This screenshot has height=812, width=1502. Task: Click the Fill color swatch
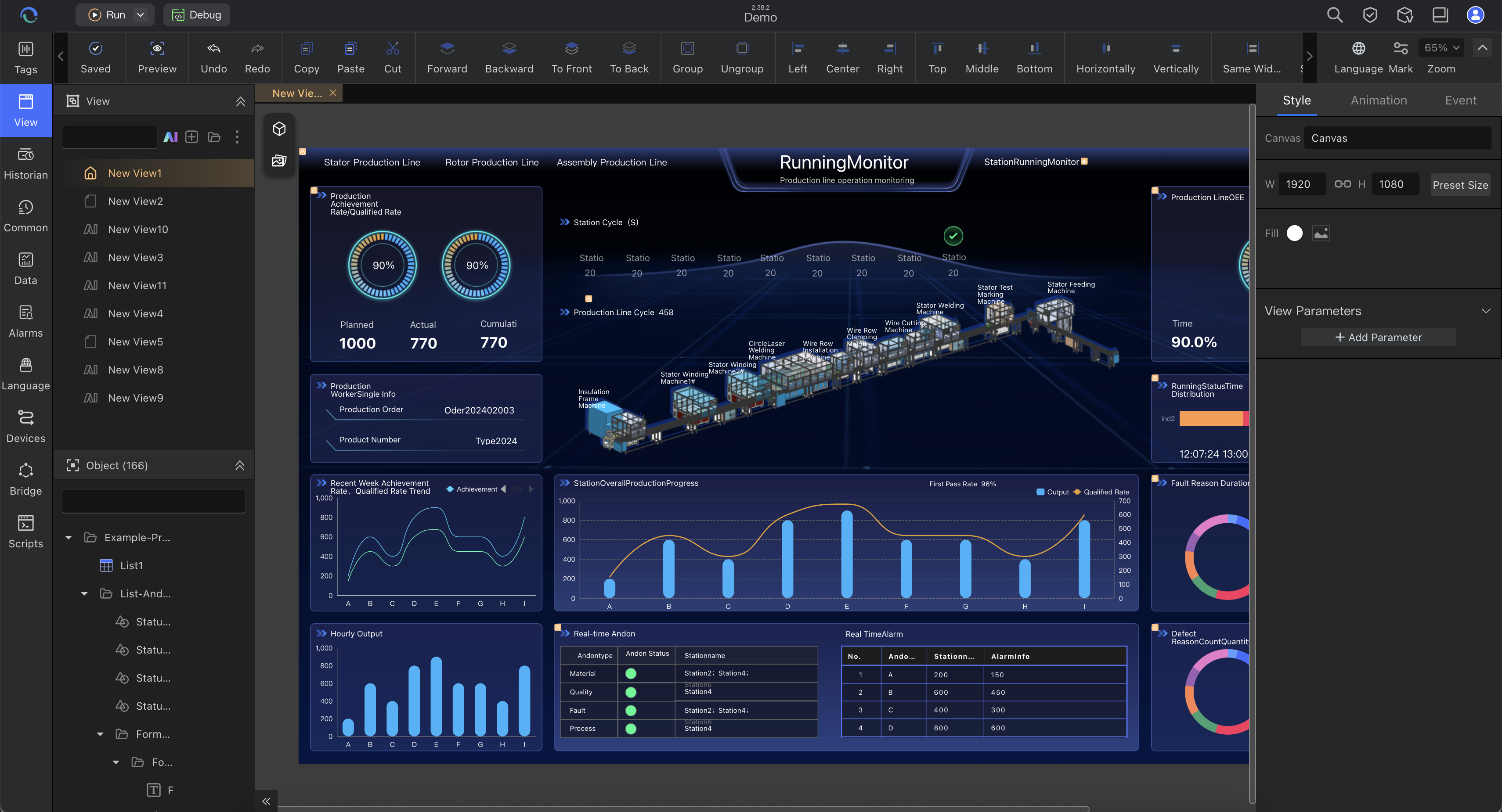(x=1295, y=233)
